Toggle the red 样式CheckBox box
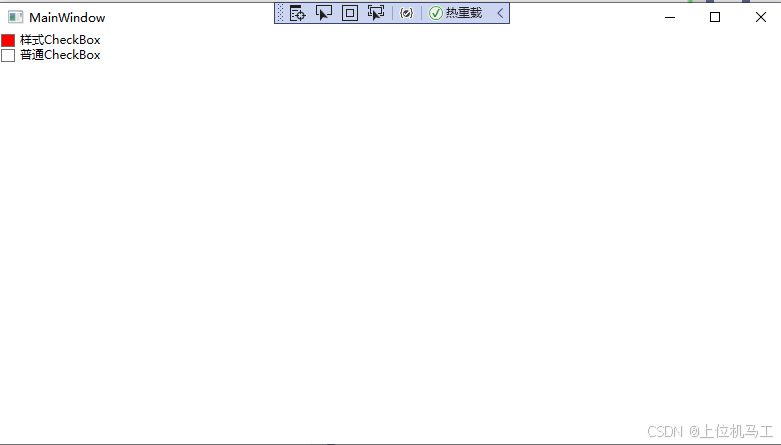 click(8, 40)
